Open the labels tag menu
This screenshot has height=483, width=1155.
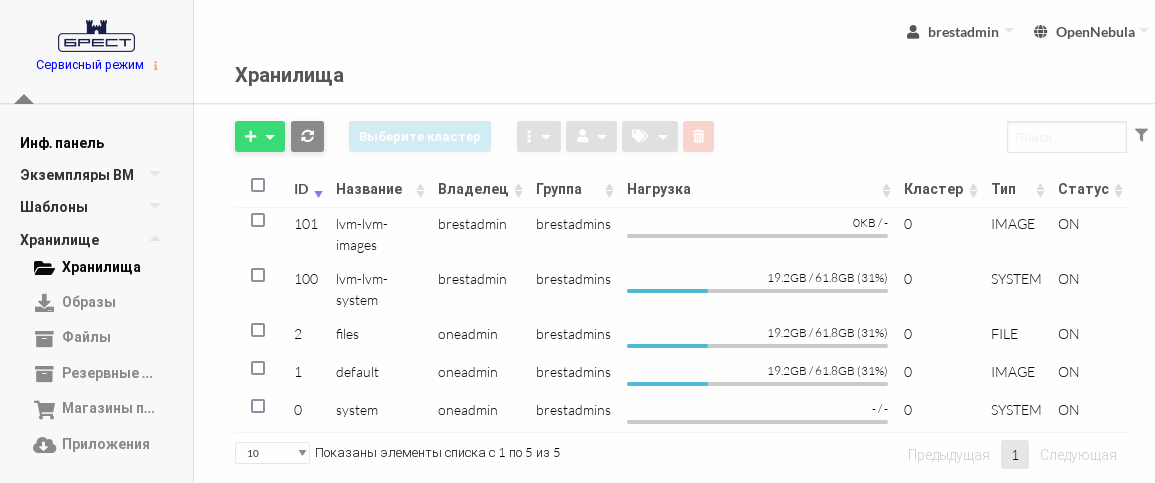pos(649,137)
